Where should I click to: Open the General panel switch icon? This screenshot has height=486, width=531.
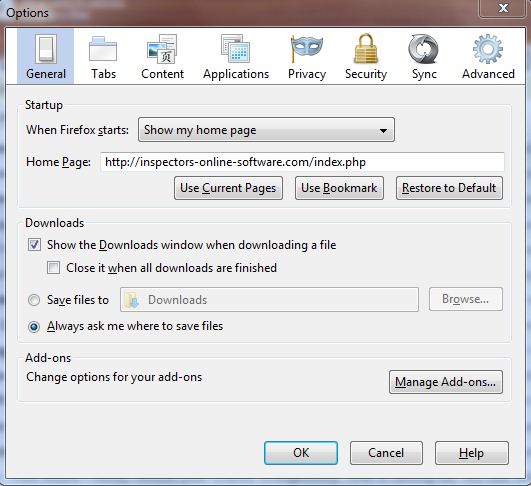pyautogui.click(x=45, y=49)
